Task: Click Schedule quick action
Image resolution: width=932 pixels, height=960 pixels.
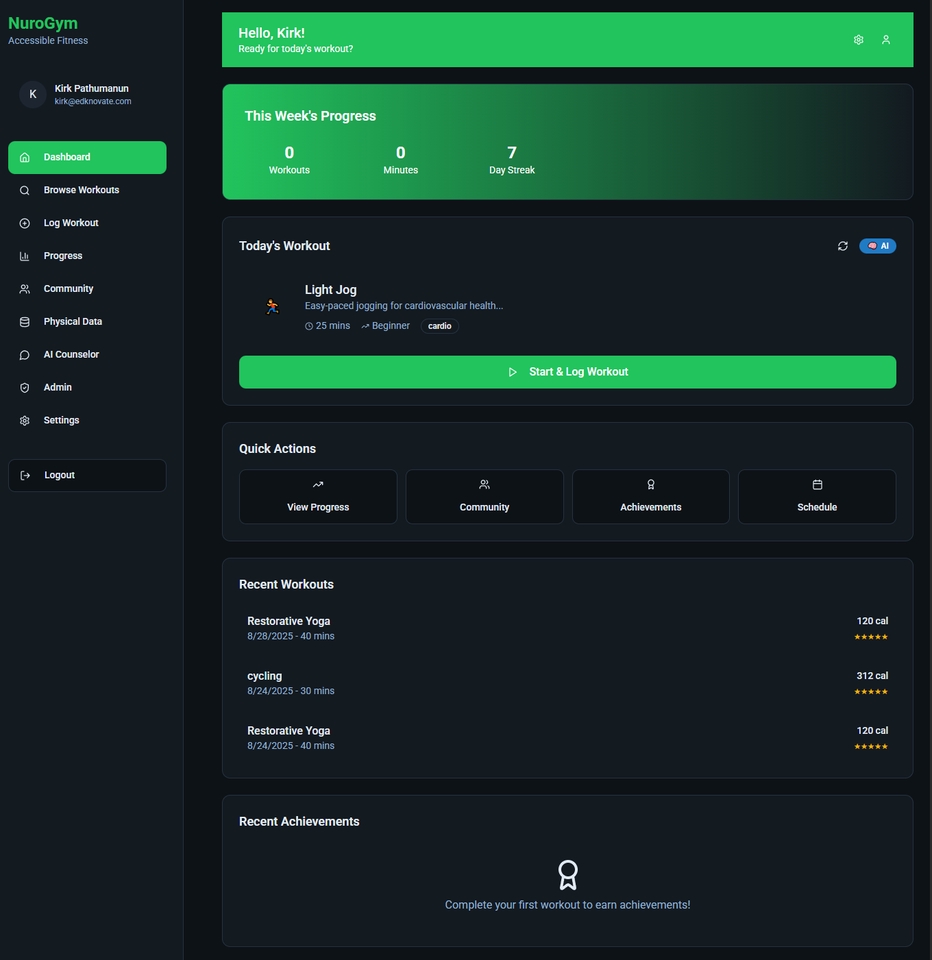Action: [817, 497]
